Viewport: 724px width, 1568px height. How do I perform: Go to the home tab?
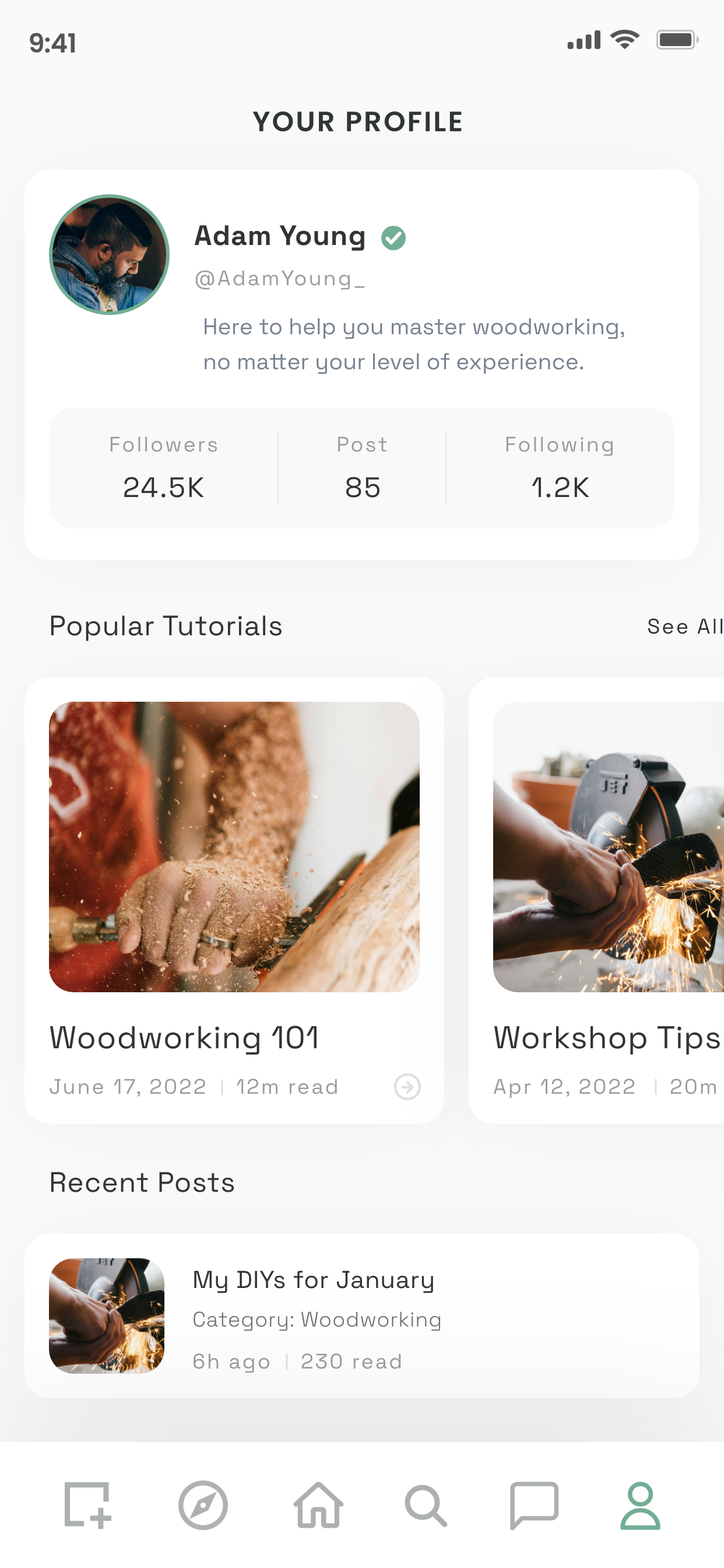(318, 1504)
